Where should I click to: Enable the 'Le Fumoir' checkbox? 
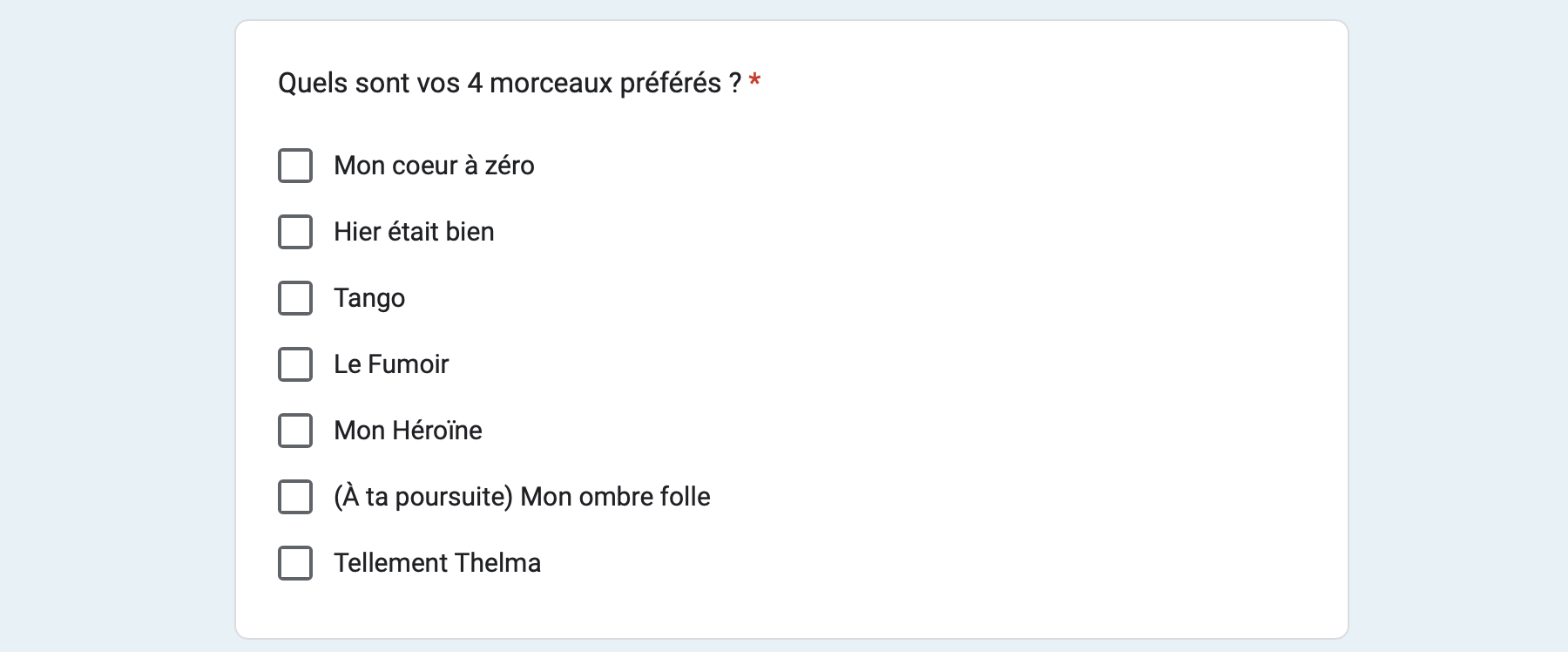click(295, 364)
